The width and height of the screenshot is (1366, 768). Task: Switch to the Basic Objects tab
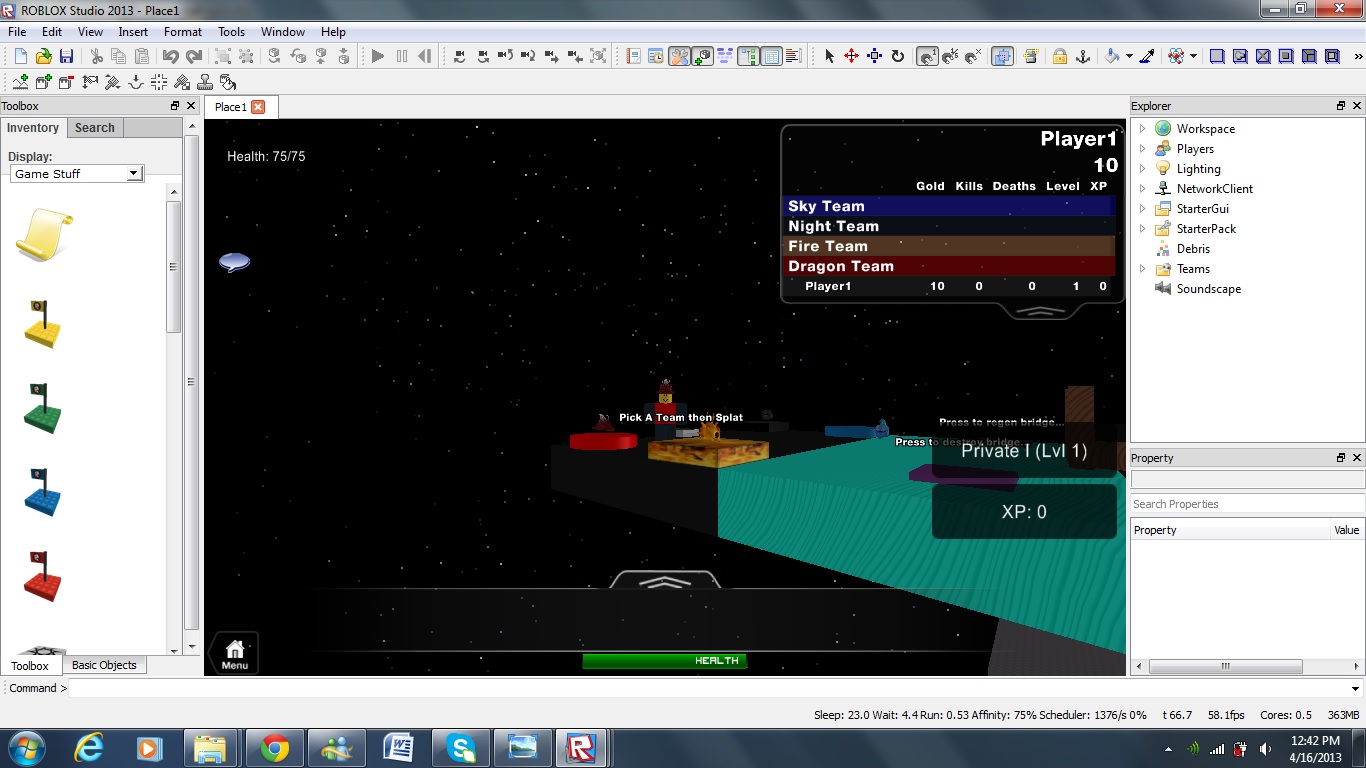104,665
